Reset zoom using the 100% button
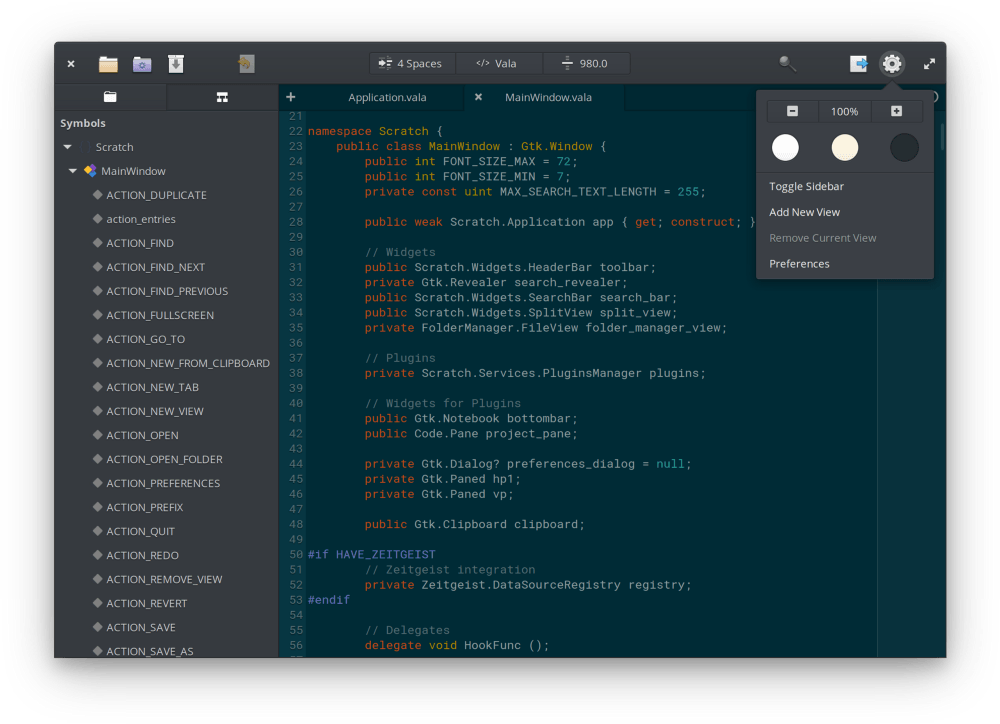The image size is (1000, 724). pyautogui.click(x=844, y=111)
